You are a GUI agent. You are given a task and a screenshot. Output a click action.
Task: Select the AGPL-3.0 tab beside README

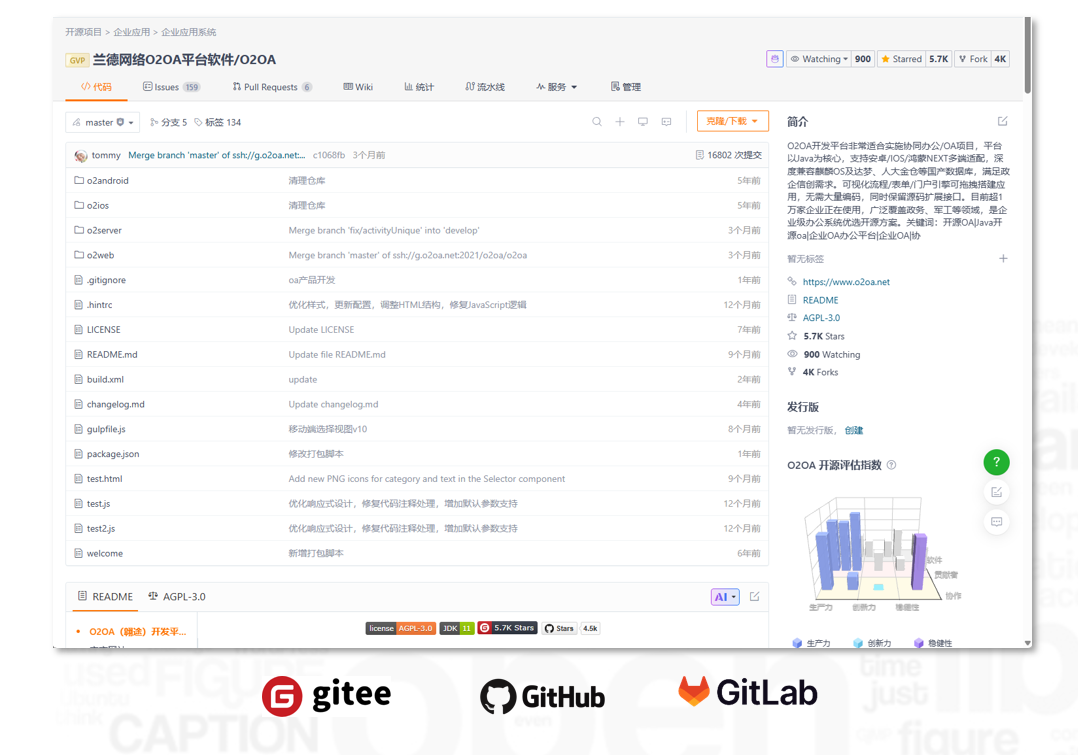(x=177, y=597)
